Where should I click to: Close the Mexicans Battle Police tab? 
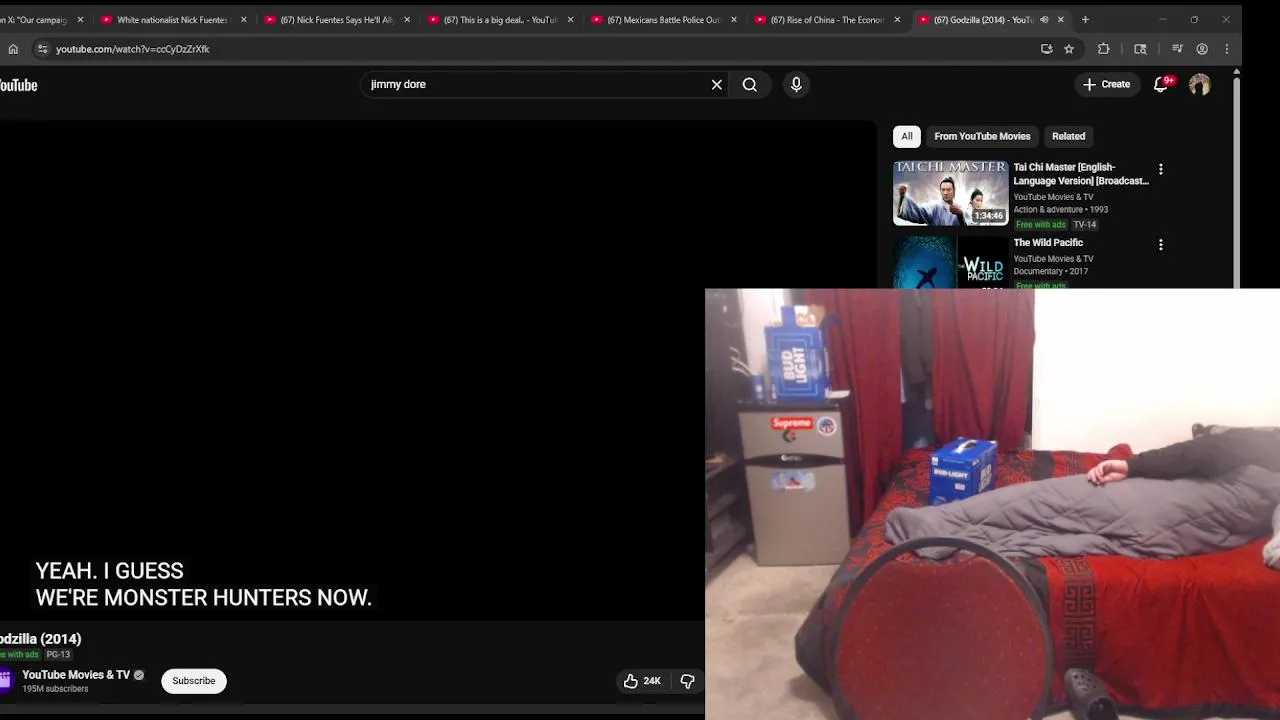coord(734,20)
